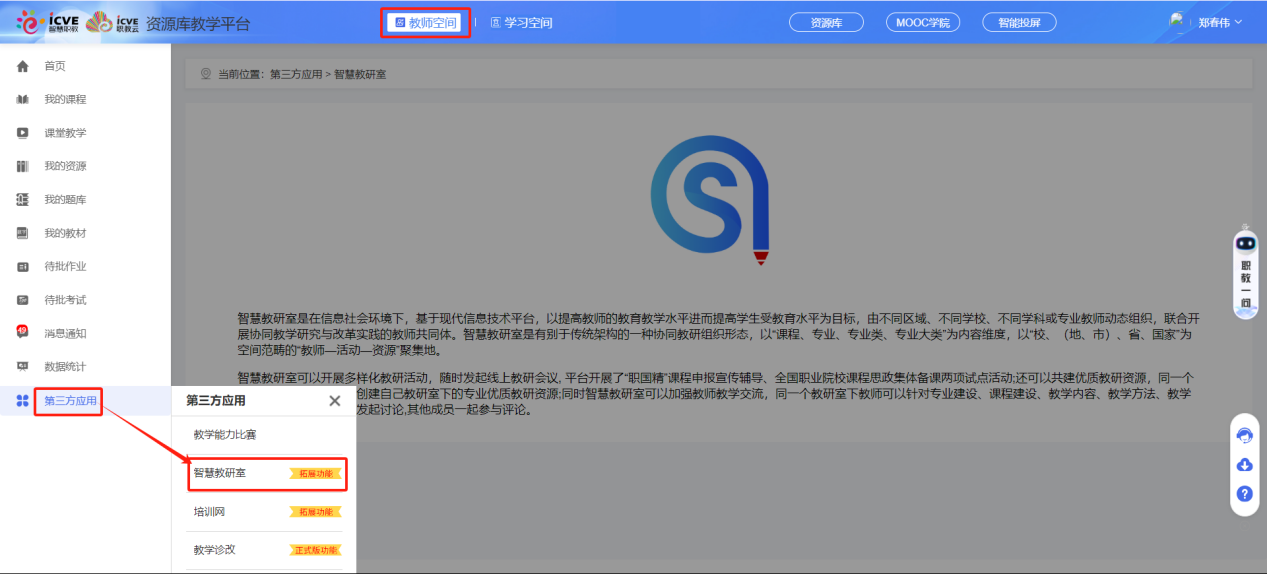Click the icon beside 待批作业
1267x574 pixels.
pos(23,267)
